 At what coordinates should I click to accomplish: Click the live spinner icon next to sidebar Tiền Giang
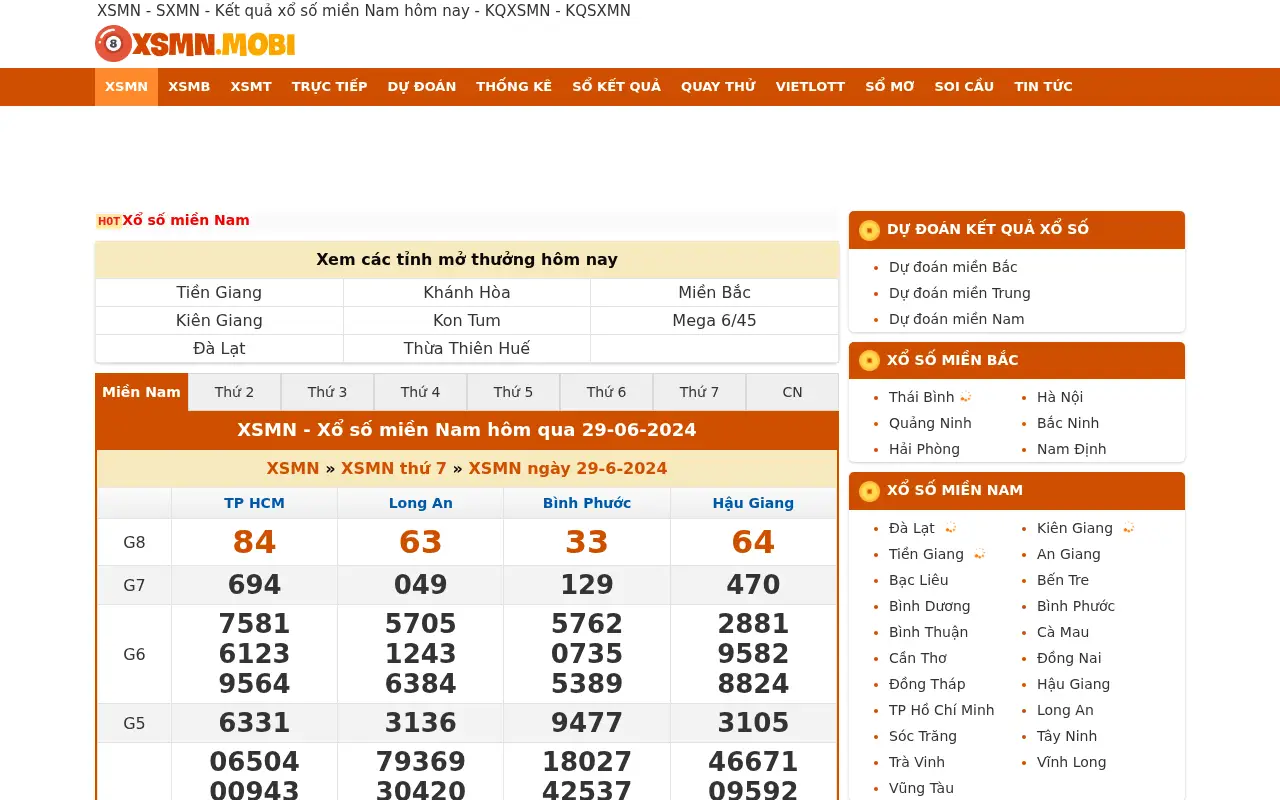[x=979, y=554]
